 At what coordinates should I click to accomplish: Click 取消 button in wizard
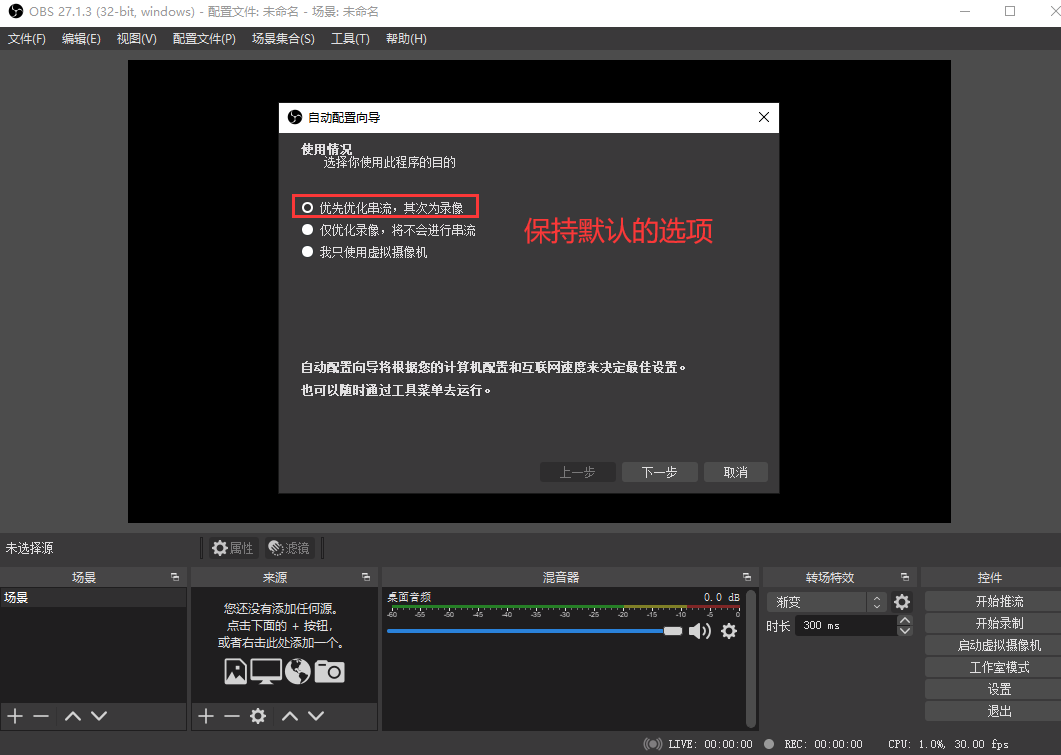736,472
